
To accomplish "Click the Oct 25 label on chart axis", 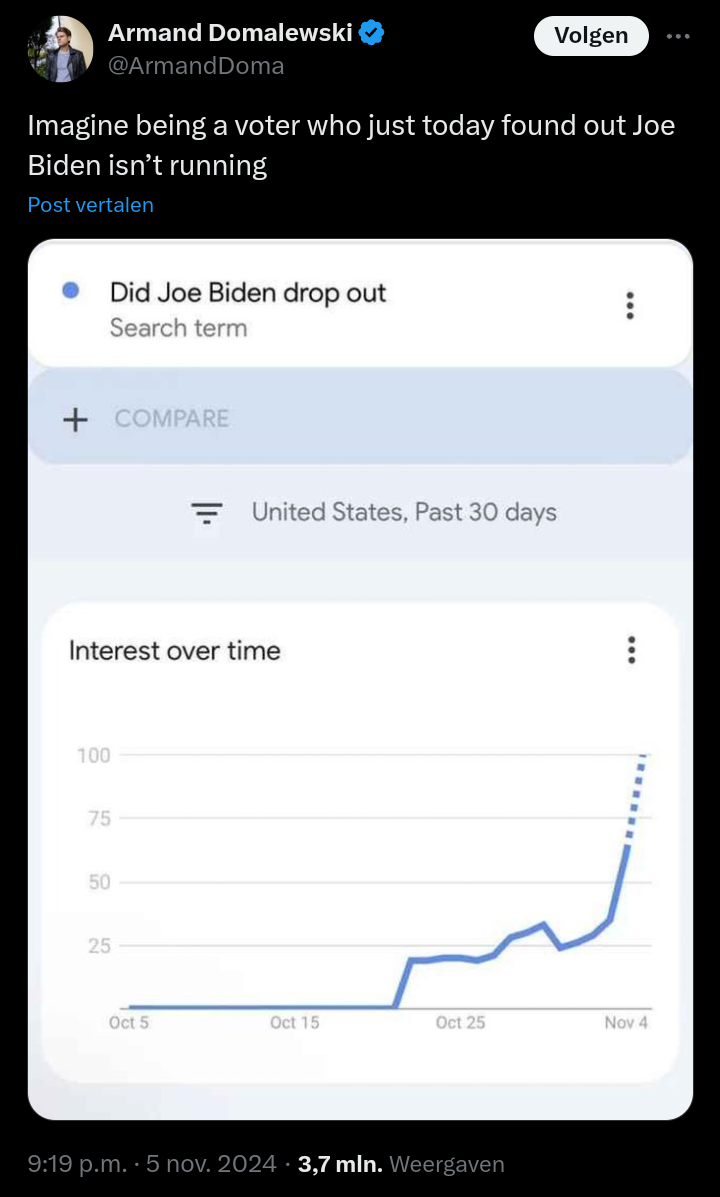I will (460, 1023).
